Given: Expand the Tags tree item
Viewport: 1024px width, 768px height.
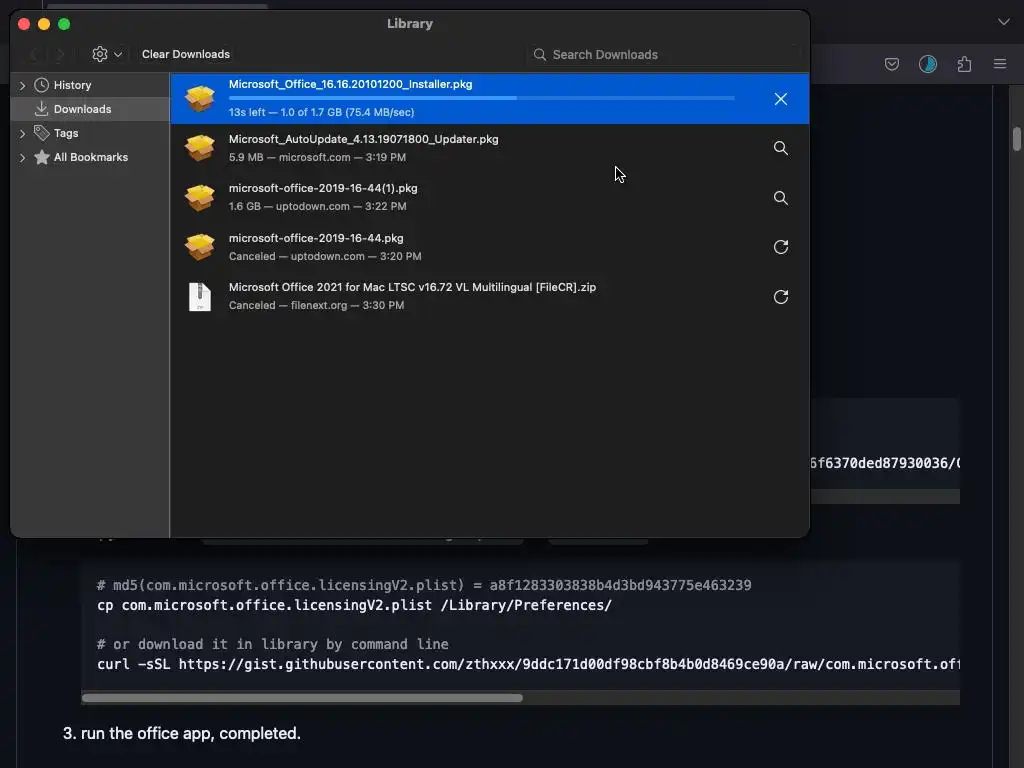Looking at the screenshot, I should pos(22,133).
